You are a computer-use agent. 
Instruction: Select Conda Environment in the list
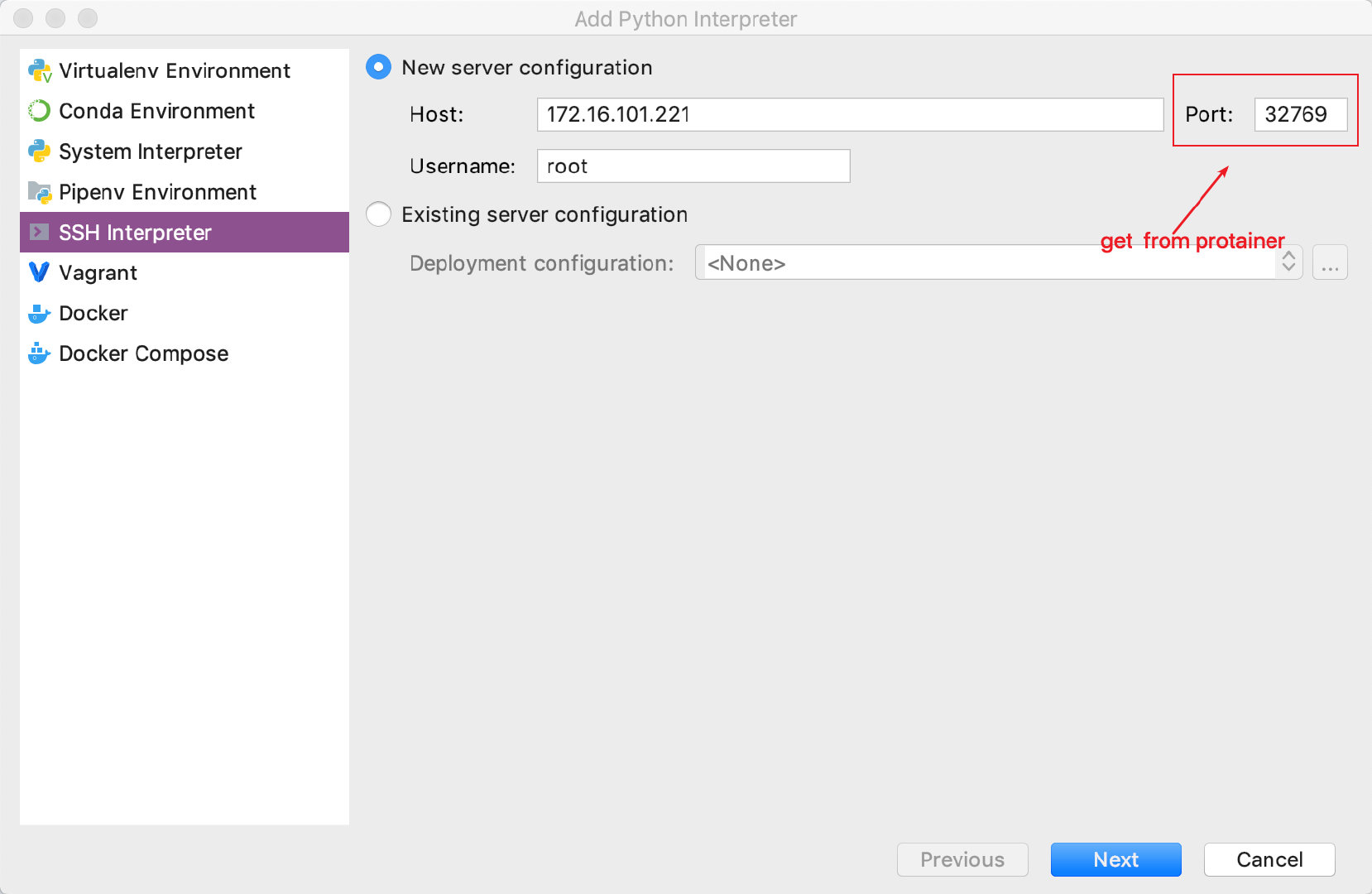185,111
